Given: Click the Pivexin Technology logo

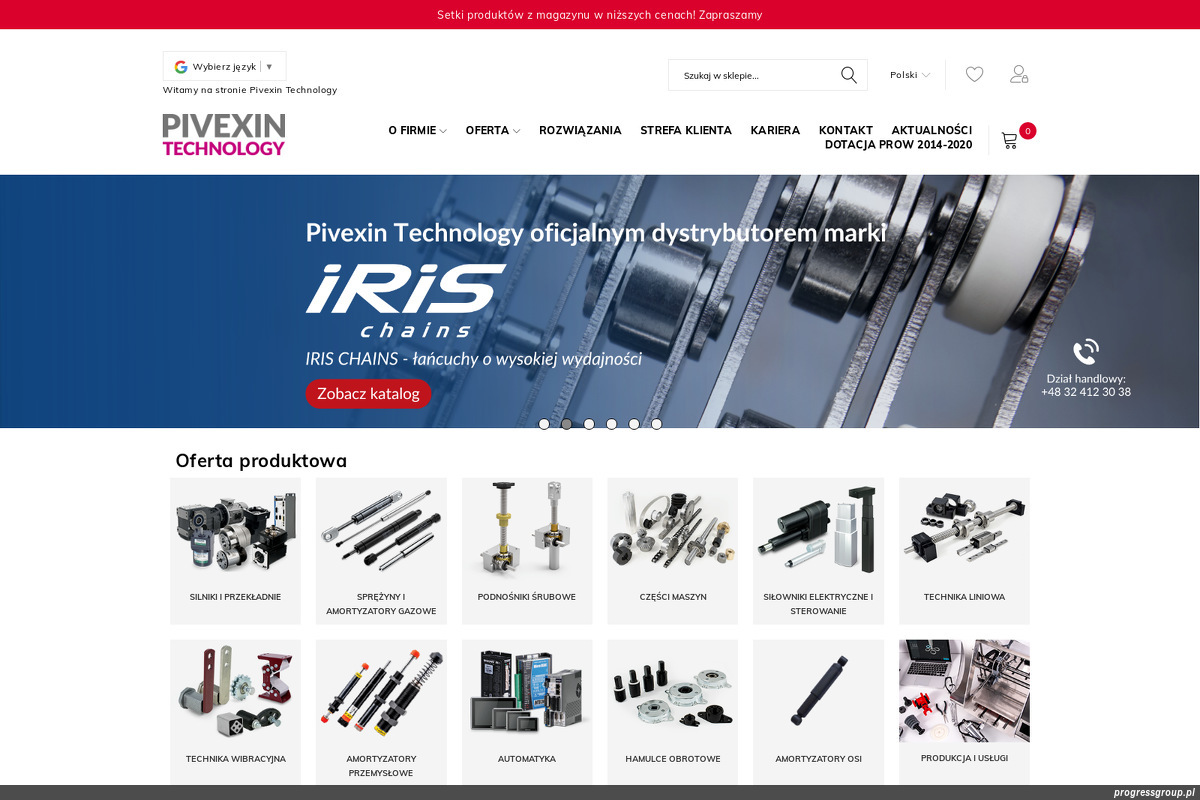Looking at the screenshot, I should tap(224, 134).
